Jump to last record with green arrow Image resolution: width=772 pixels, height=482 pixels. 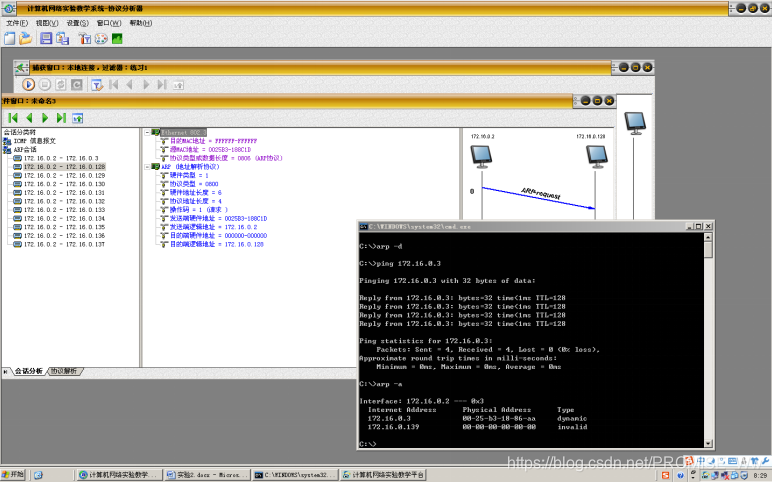pyautogui.click(x=61, y=118)
